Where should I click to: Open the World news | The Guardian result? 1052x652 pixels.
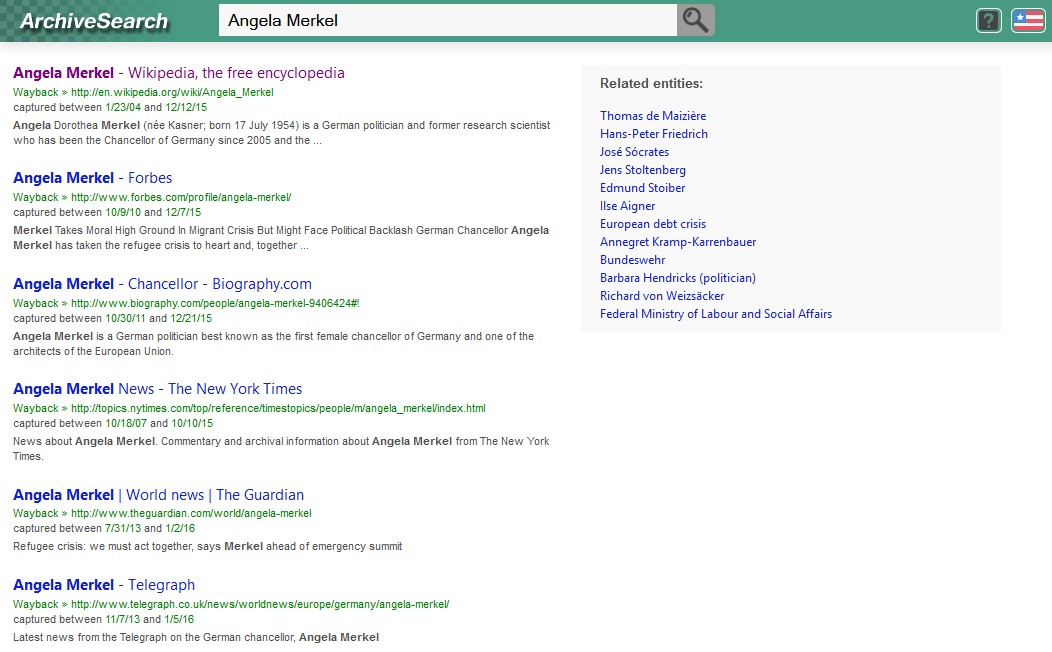point(158,495)
